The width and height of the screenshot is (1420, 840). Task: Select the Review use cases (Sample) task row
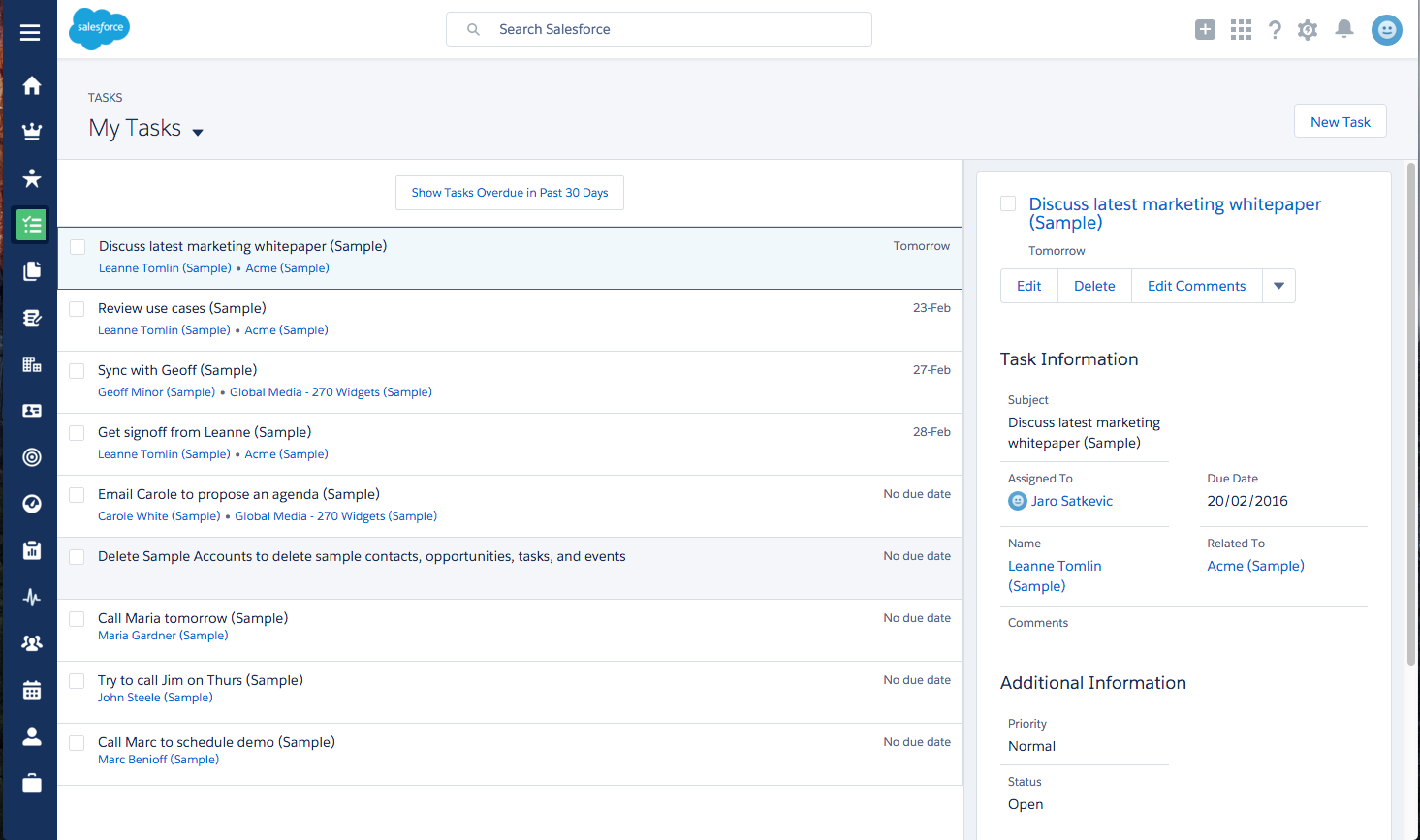[x=510, y=320]
